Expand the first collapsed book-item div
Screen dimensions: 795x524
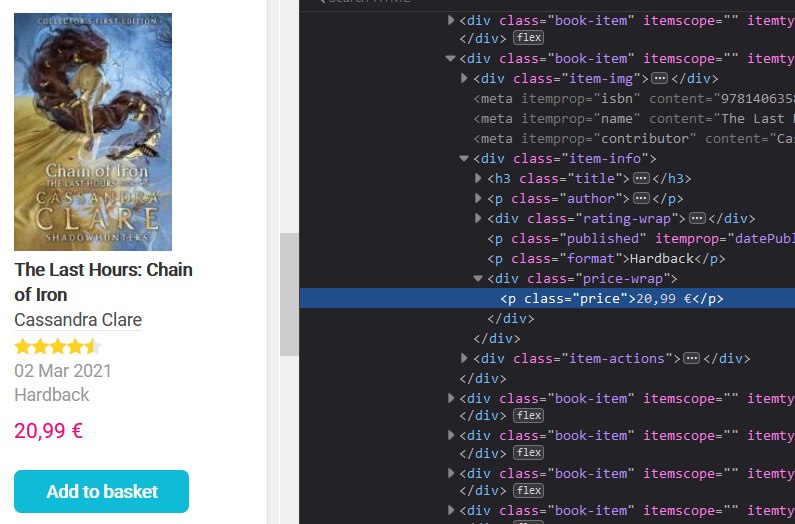(451, 20)
